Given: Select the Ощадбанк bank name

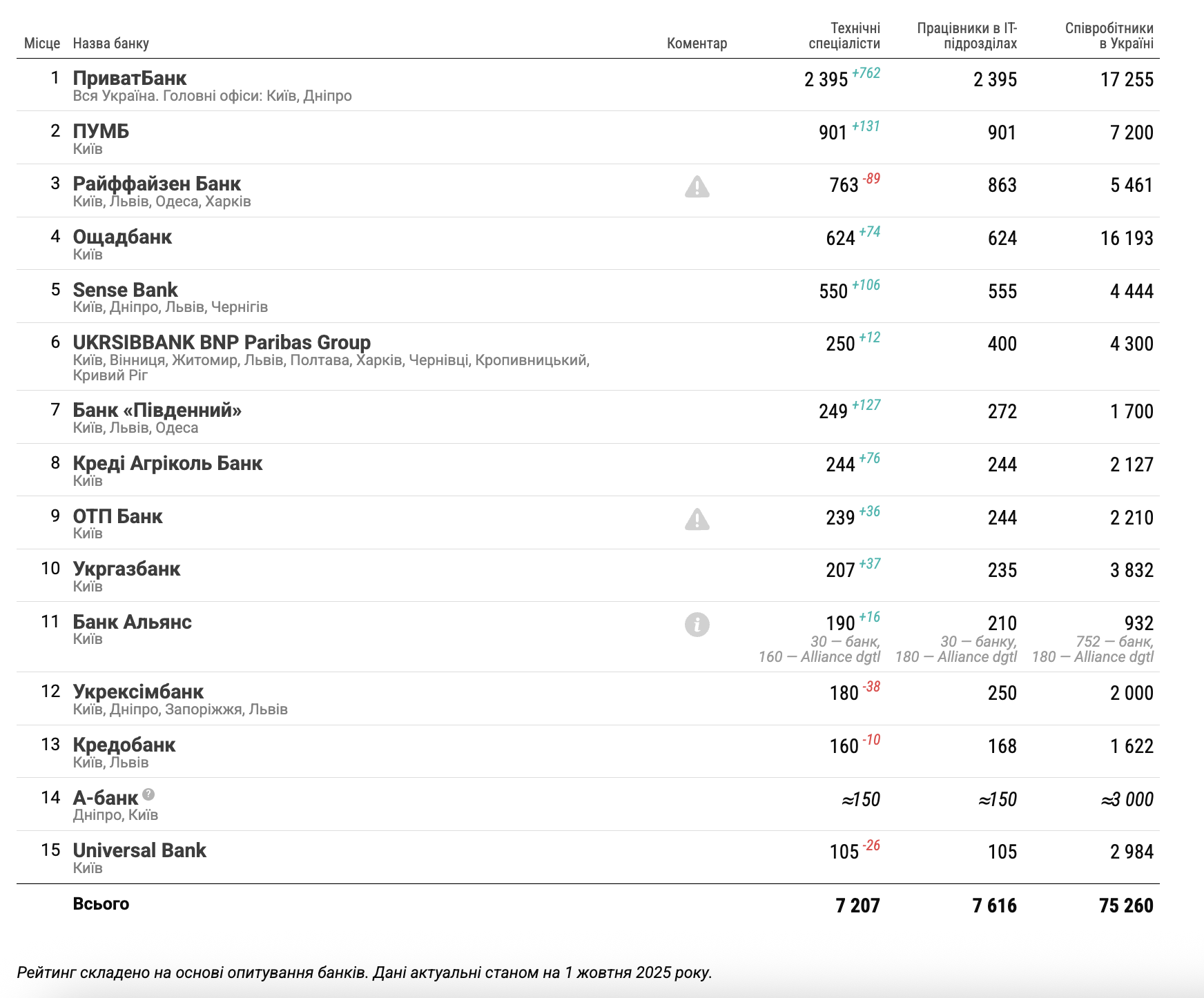Looking at the screenshot, I should 122,237.
